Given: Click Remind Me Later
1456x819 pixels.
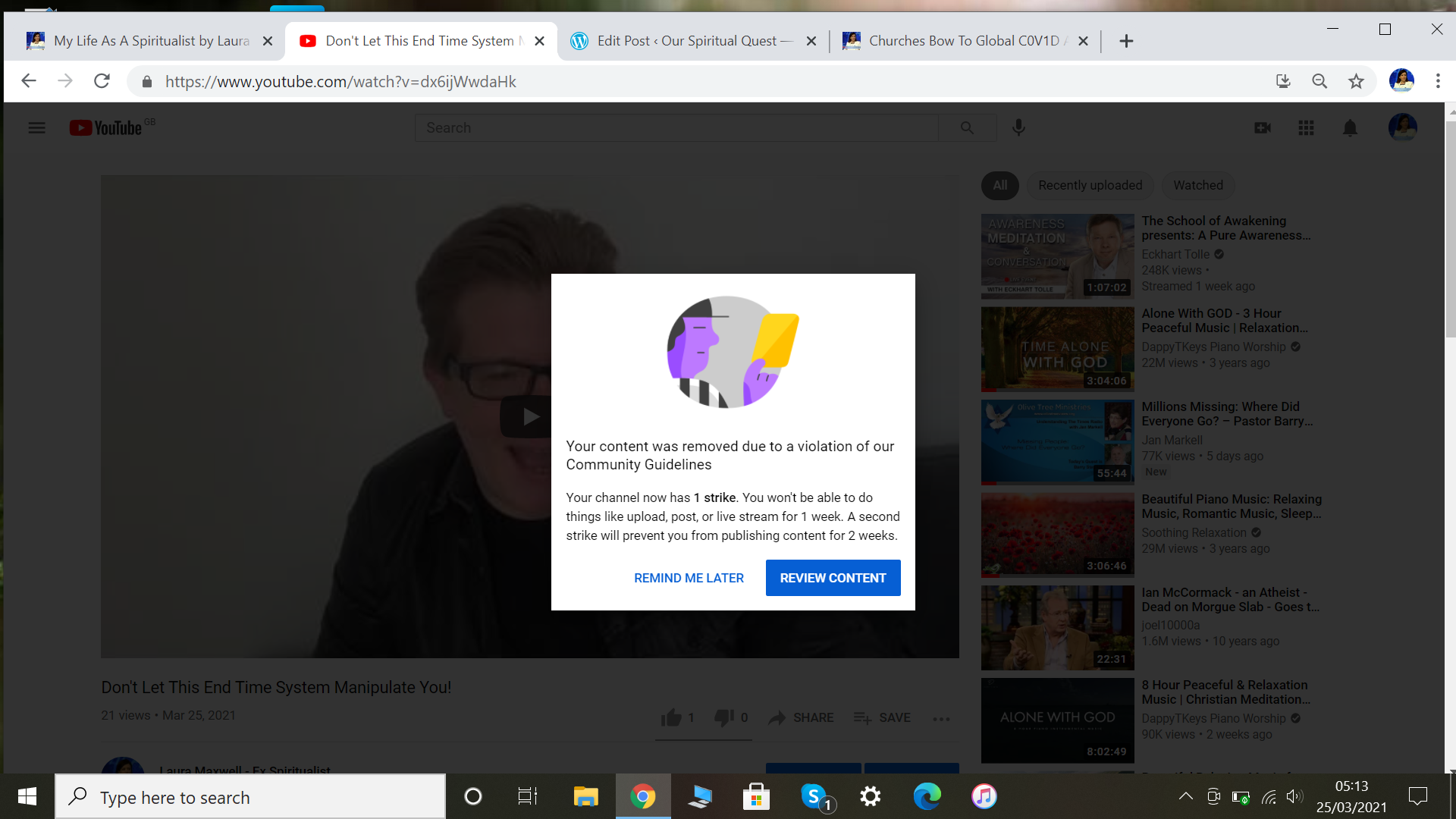Looking at the screenshot, I should pos(689,578).
